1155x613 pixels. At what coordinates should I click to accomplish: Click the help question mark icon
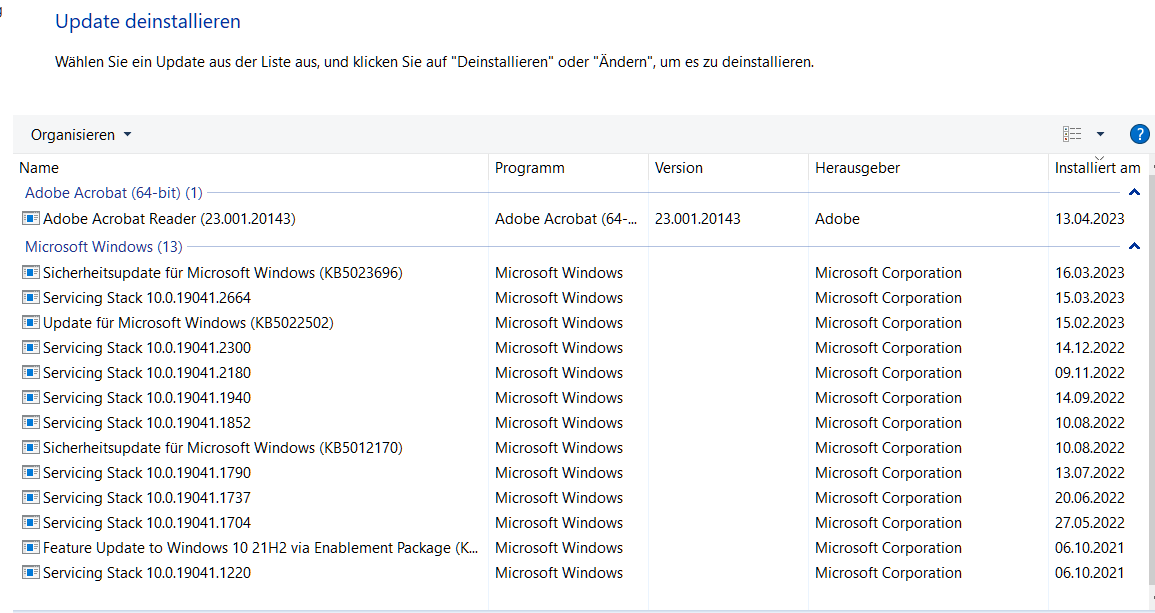pyautogui.click(x=1139, y=134)
